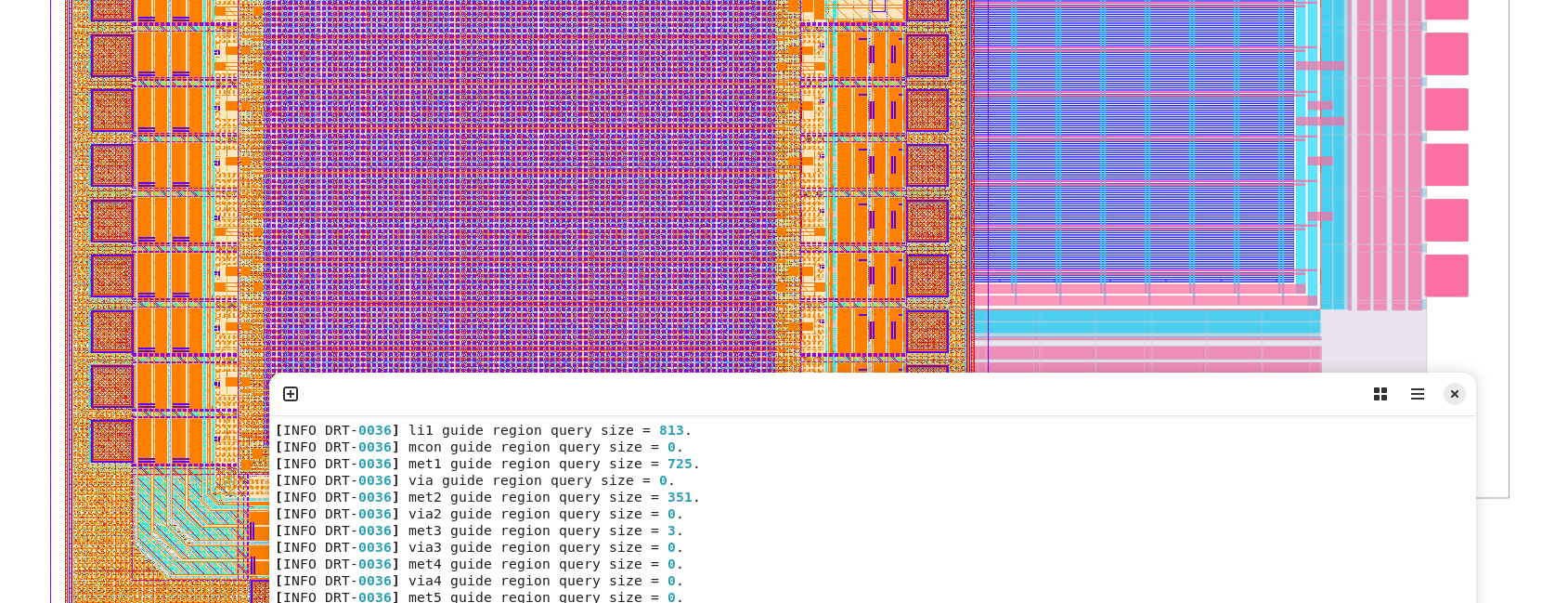The width and height of the screenshot is (1568, 603).
Task: Click the via2 guide region log line
Action: (479, 514)
